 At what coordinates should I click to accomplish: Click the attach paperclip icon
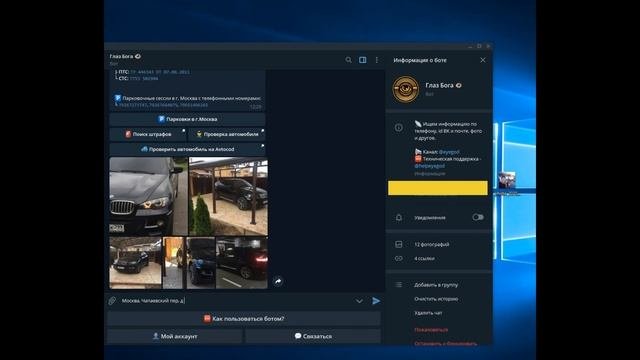pyautogui.click(x=112, y=301)
